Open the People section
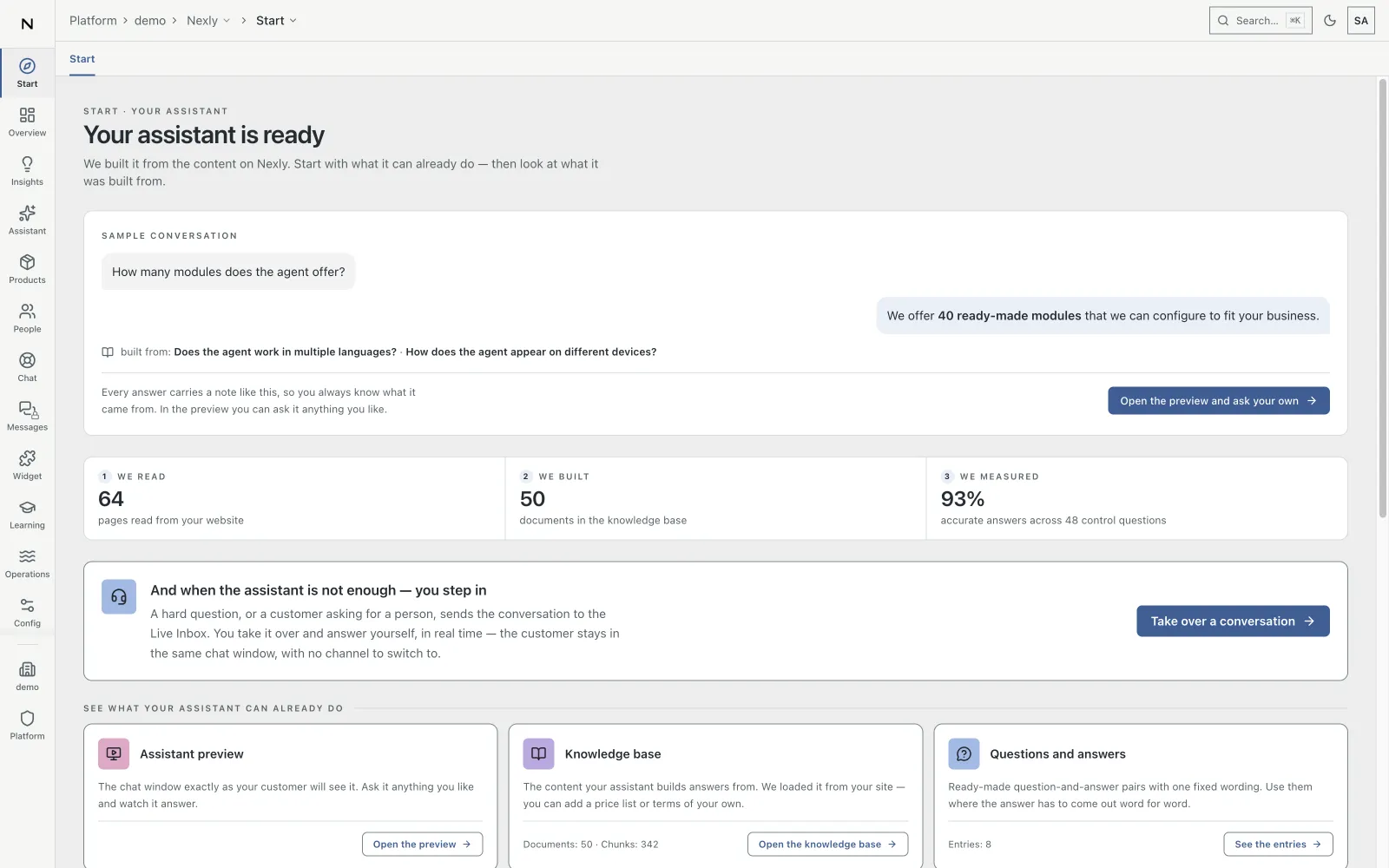The height and width of the screenshot is (868, 1389). point(27,319)
